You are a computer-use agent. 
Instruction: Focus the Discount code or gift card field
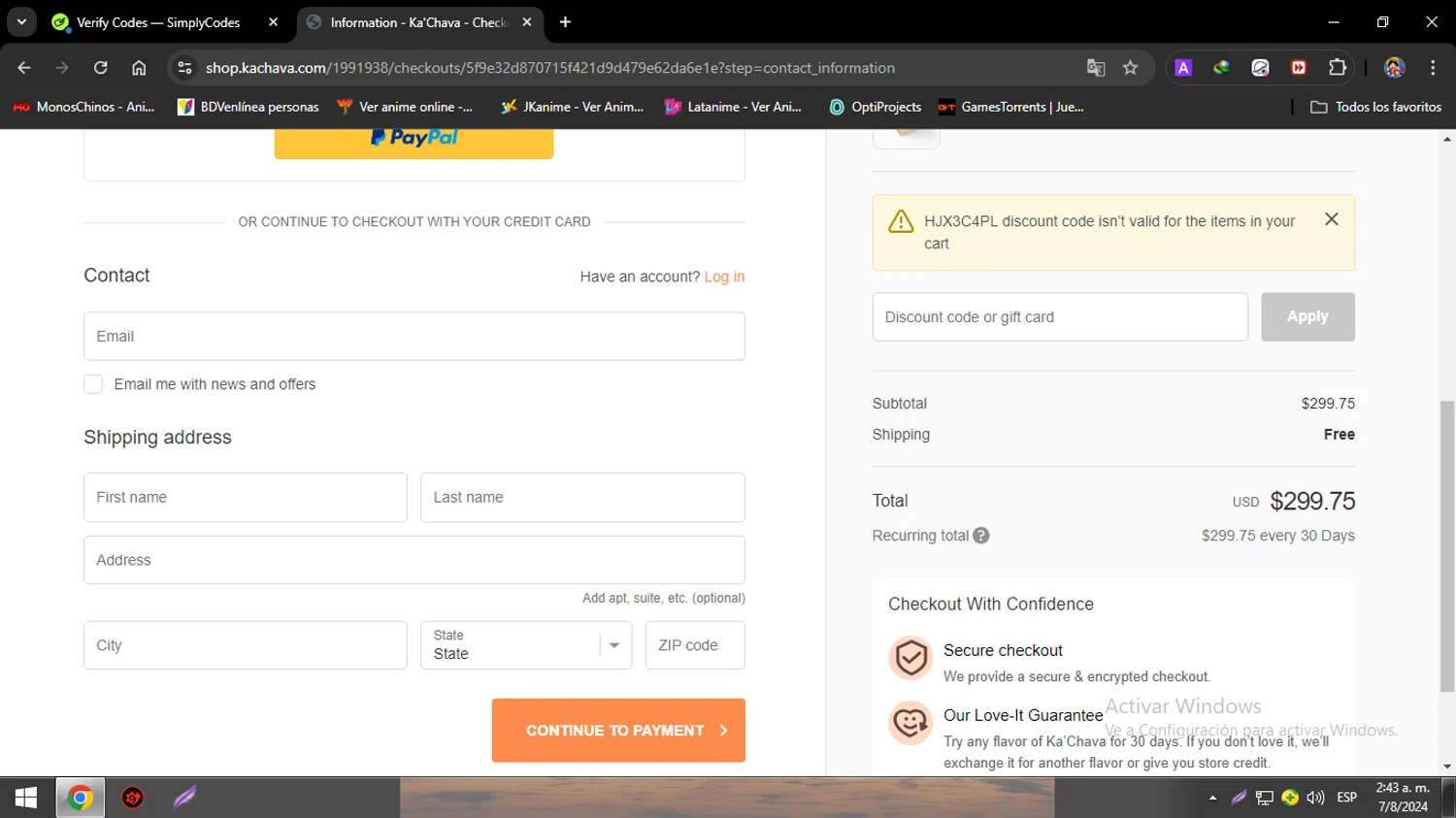click(x=1060, y=317)
